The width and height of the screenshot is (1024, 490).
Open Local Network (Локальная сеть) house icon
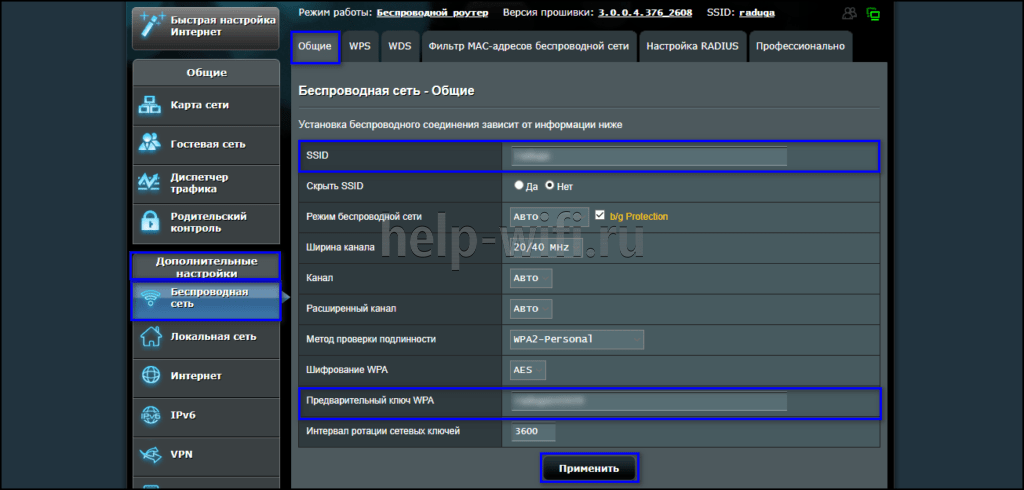click(x=150, y=337)
